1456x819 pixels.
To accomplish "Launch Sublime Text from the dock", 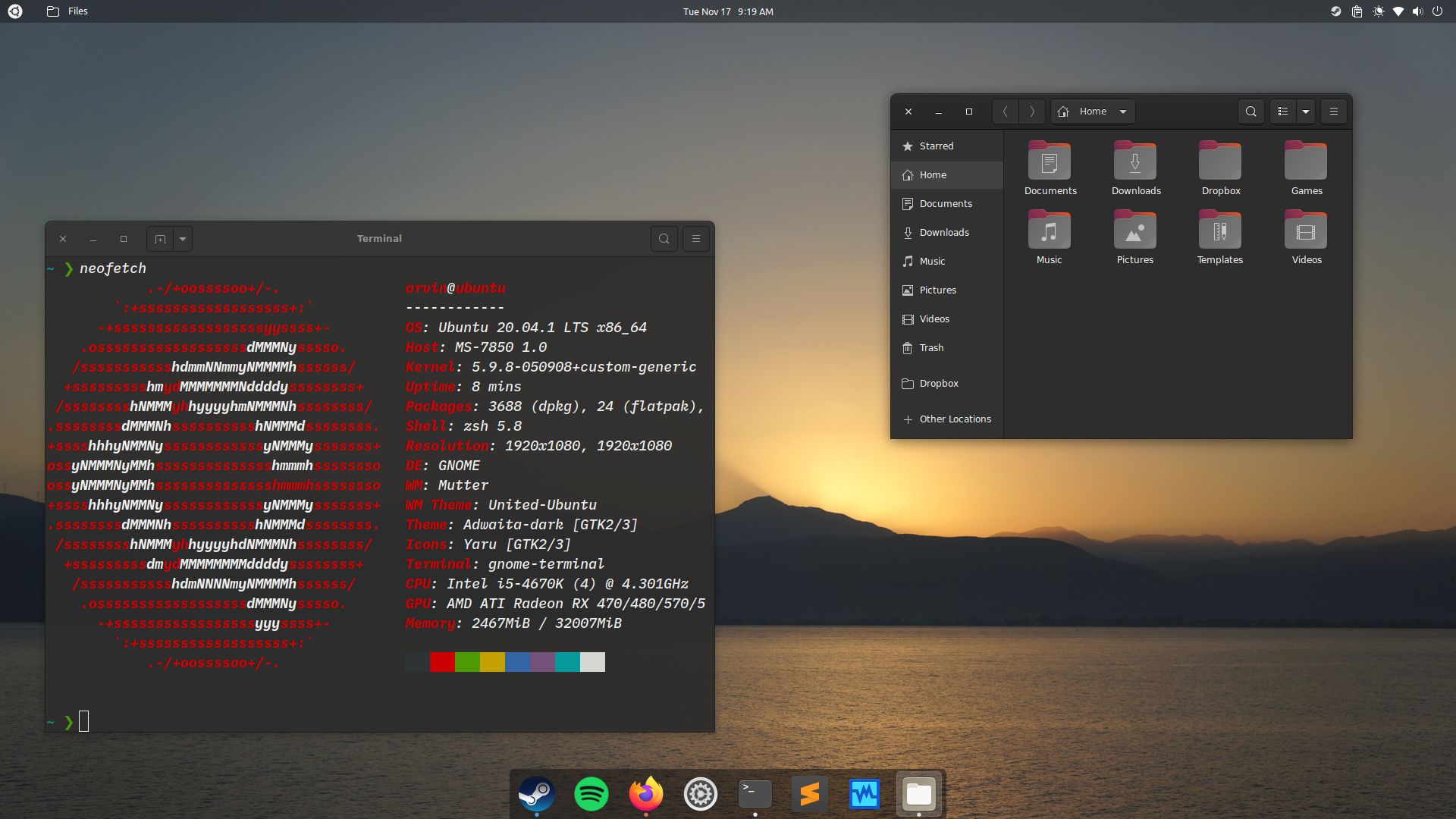I will pos(809,794).
